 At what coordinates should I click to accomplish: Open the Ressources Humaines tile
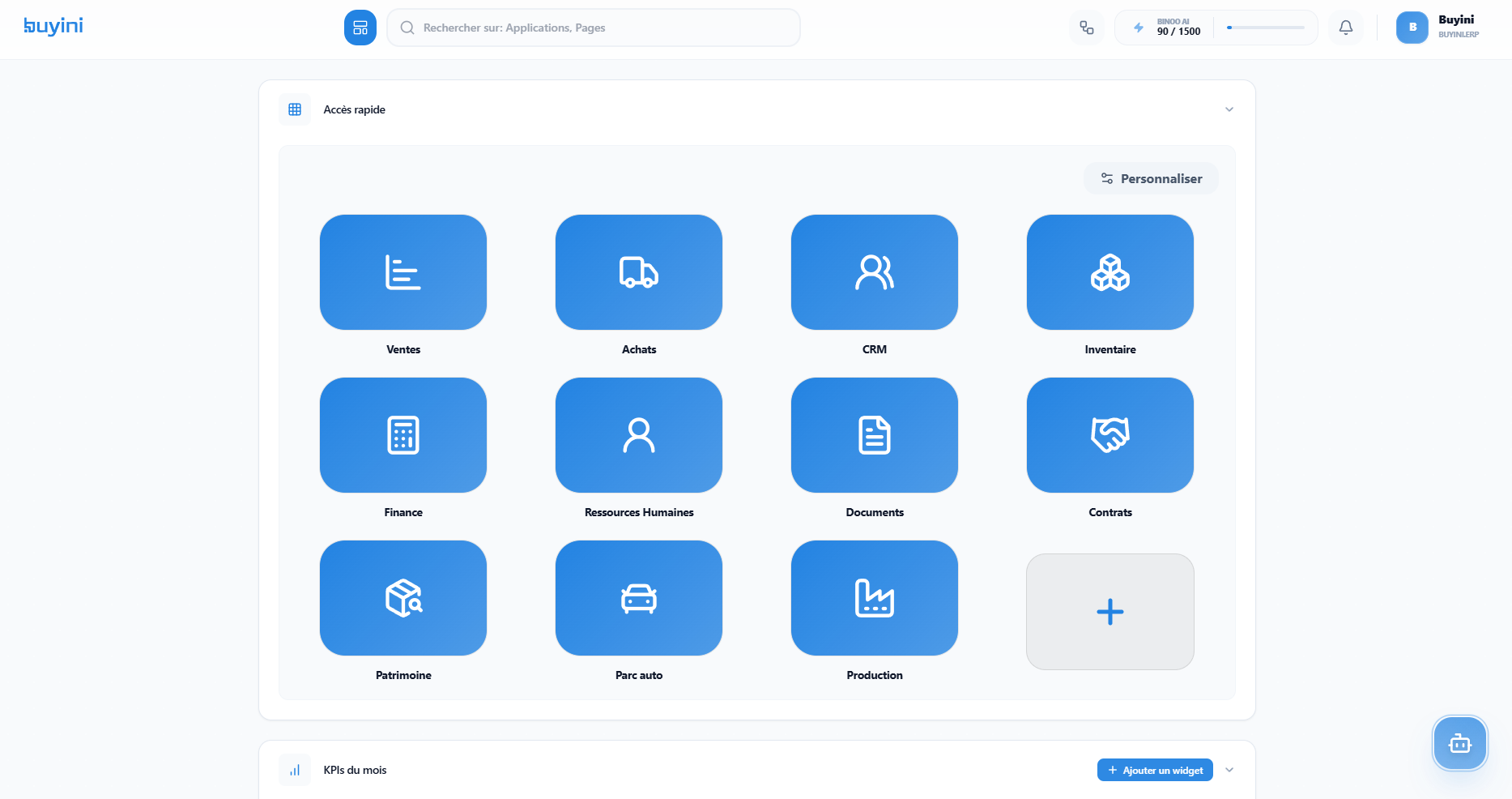pos(639,435)
